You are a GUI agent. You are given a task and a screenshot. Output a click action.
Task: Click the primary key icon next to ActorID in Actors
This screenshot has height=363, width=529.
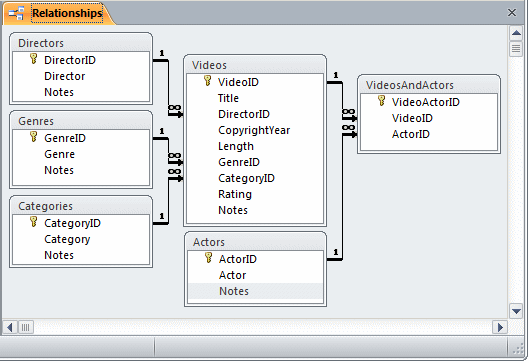pyautogui.click(x=208, y=258)
